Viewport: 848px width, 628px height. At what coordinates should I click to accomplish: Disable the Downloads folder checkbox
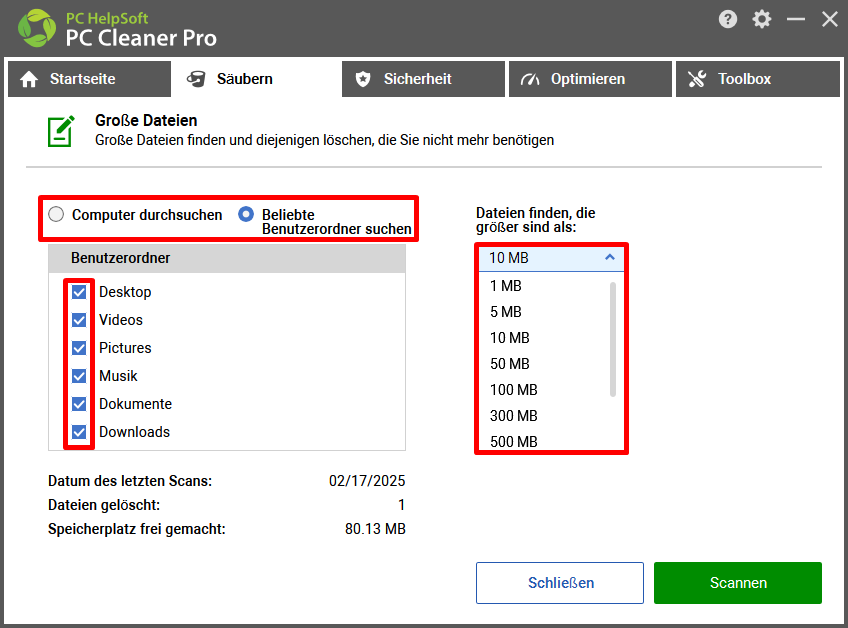79,432
